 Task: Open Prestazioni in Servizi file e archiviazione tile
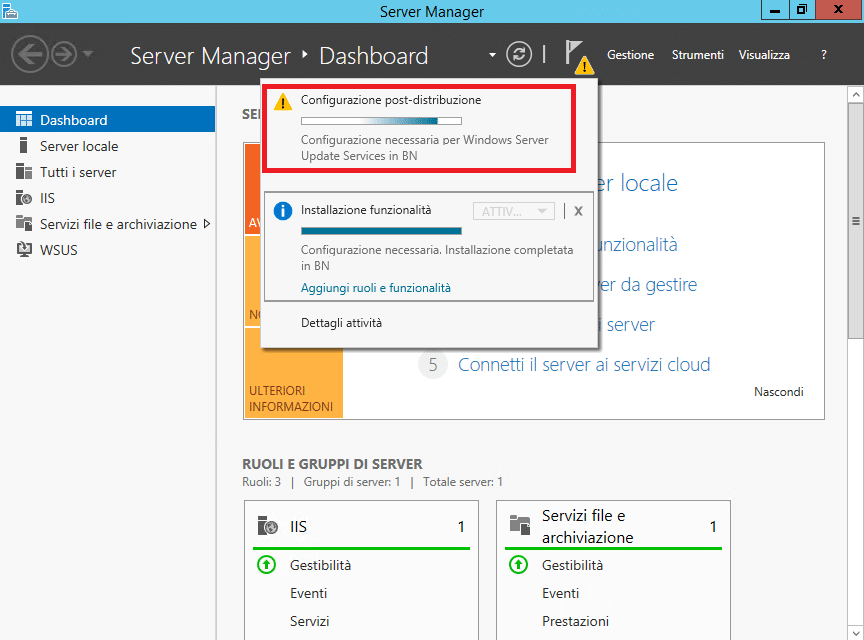coord(575,621)
